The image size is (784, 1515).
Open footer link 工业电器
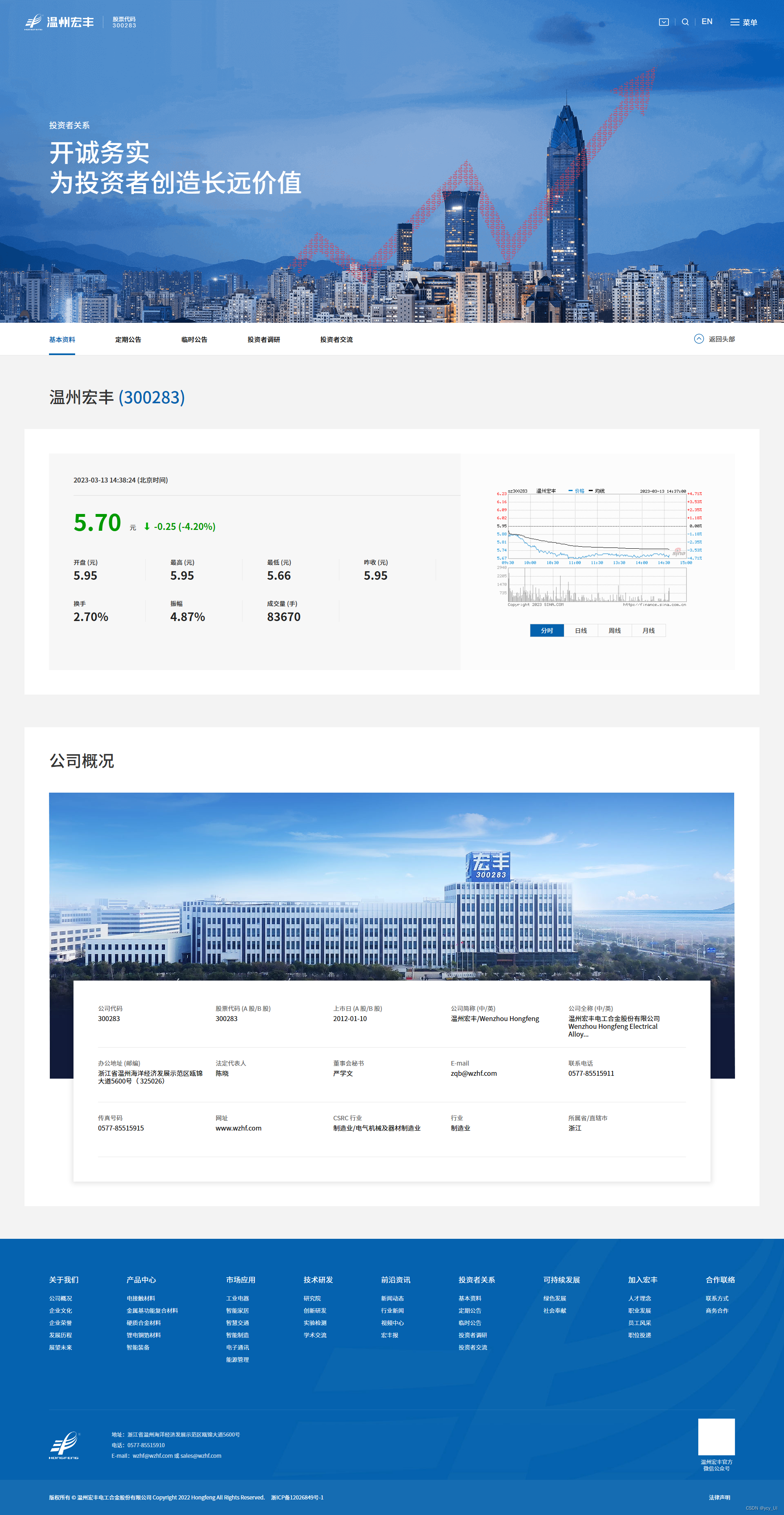pos(237,1298)
